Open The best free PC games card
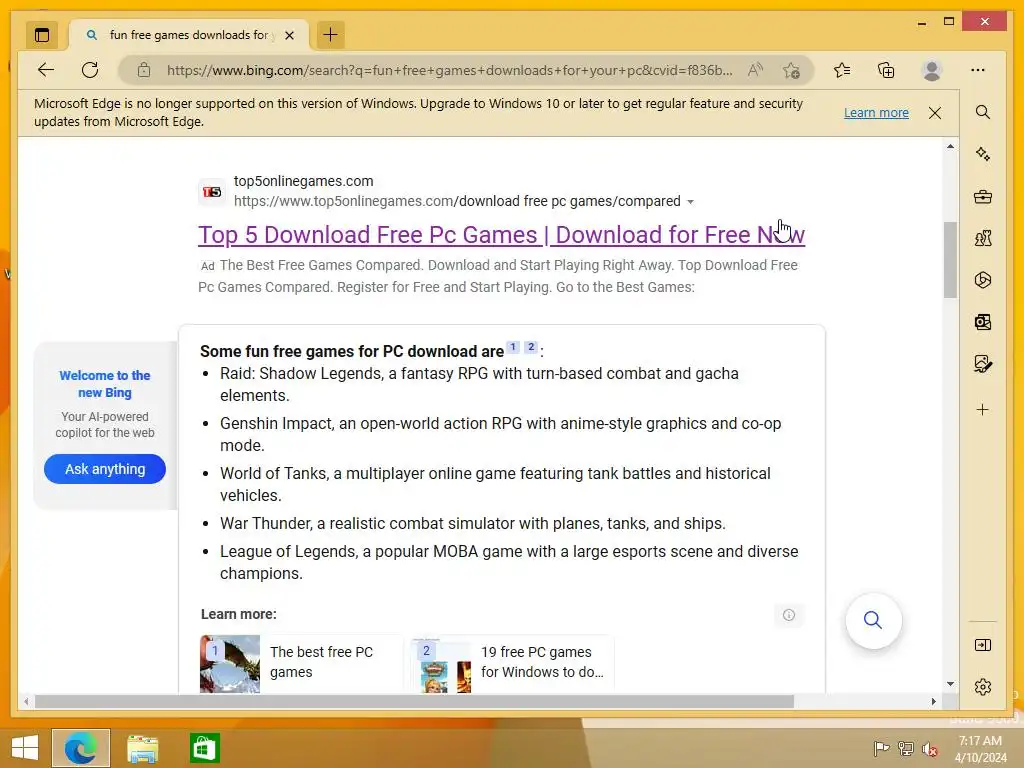The width and height of the screenshot is (1024, 768). click(x=301, y=663)
